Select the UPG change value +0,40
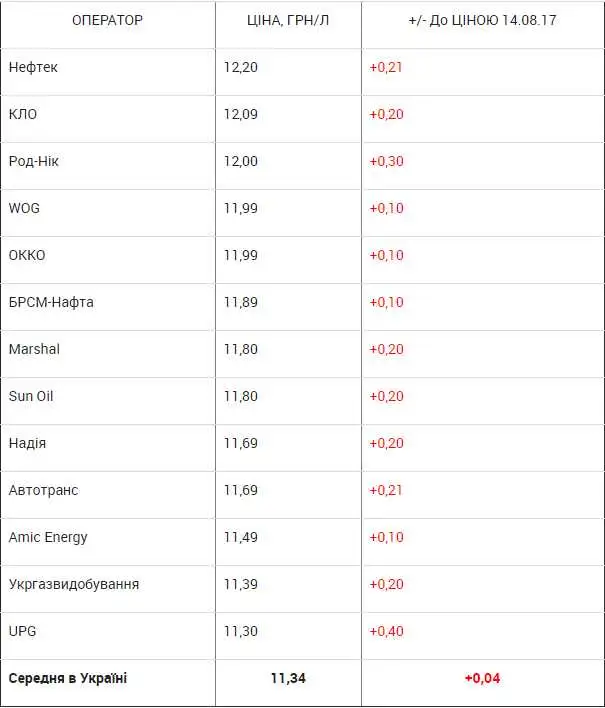Viewport: 605px width, 708px height. point(386,631)
